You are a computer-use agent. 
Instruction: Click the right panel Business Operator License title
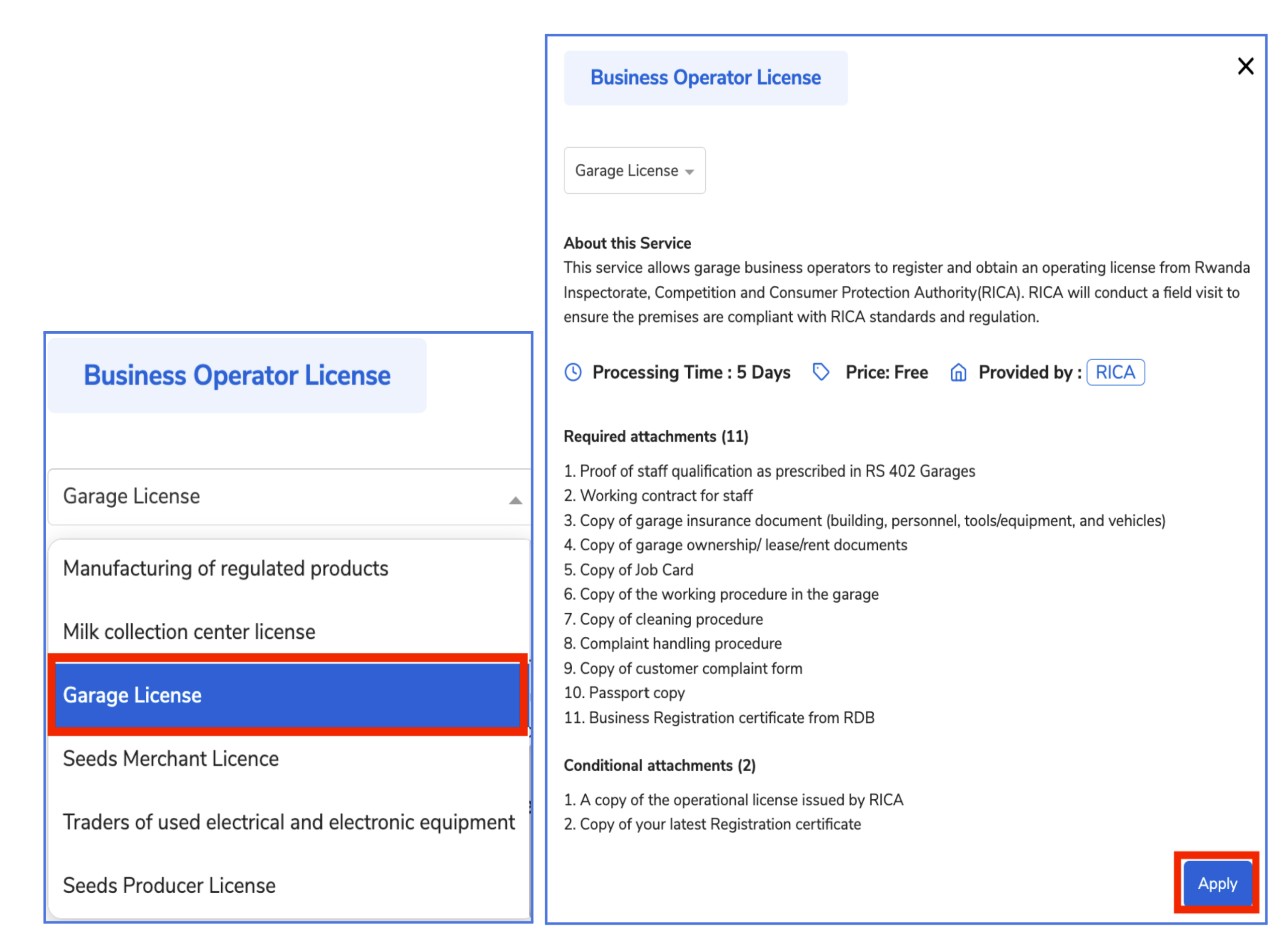pyautogui.click(x=705, y=78)
